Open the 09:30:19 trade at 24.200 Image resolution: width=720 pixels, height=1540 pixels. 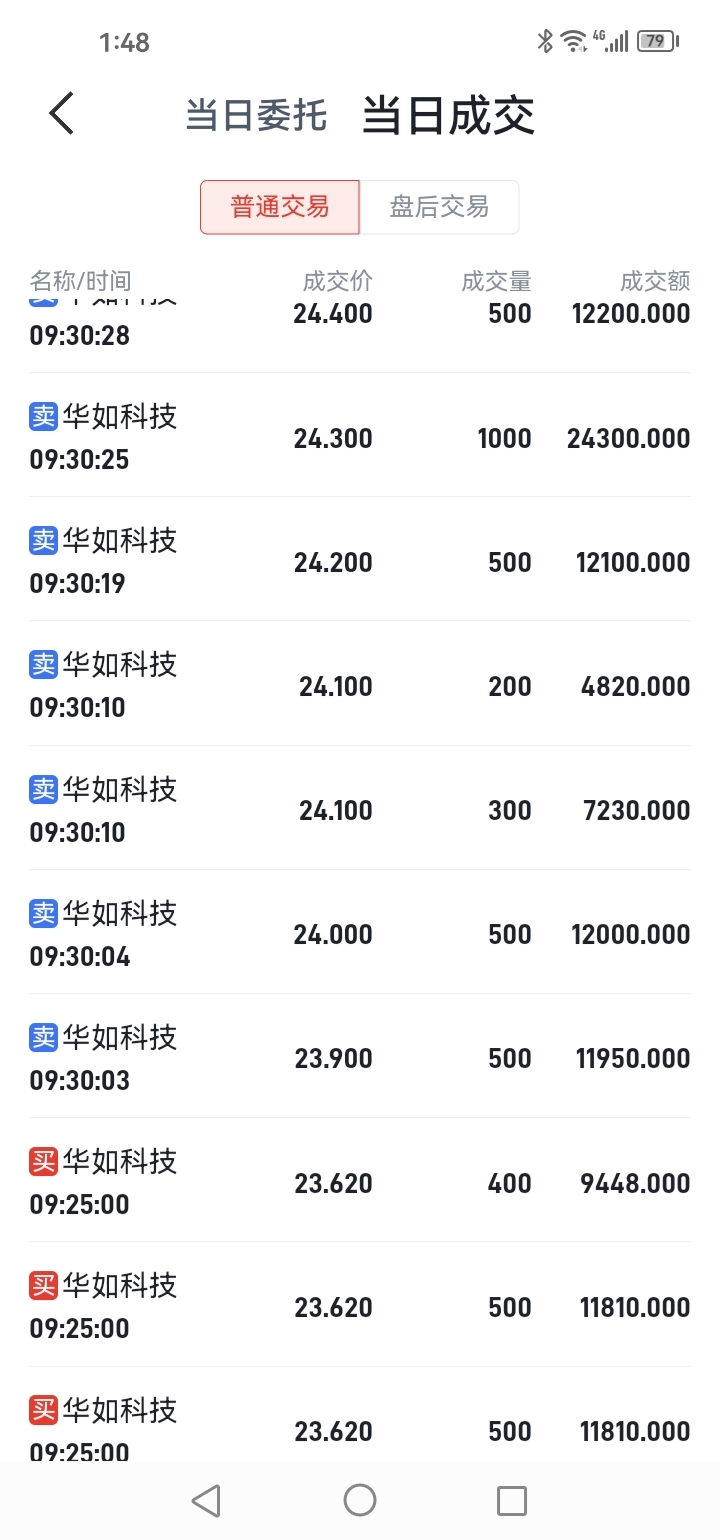tap(360, 559)
